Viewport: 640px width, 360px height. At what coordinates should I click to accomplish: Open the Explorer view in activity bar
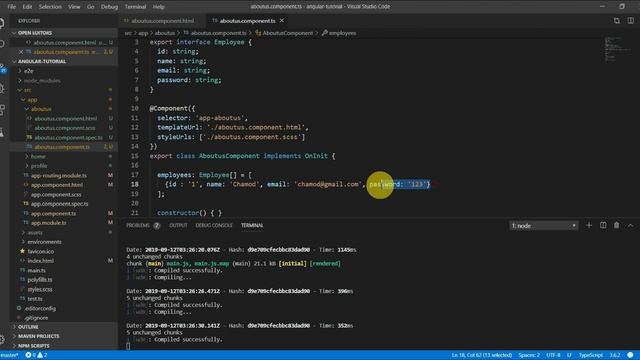tap(2, 23)
